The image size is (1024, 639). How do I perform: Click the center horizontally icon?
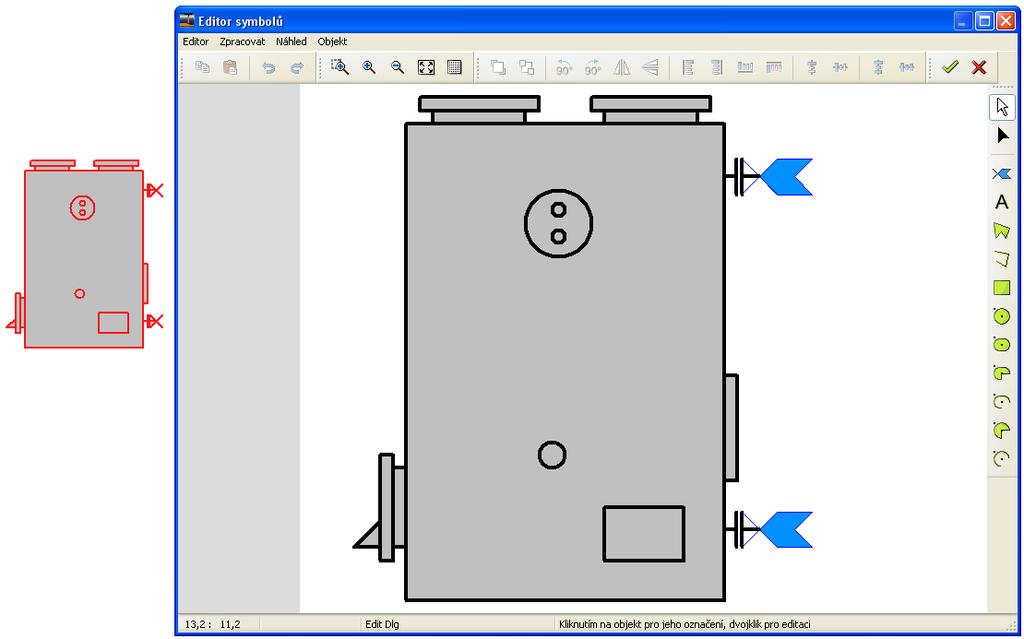click(840, 67)
